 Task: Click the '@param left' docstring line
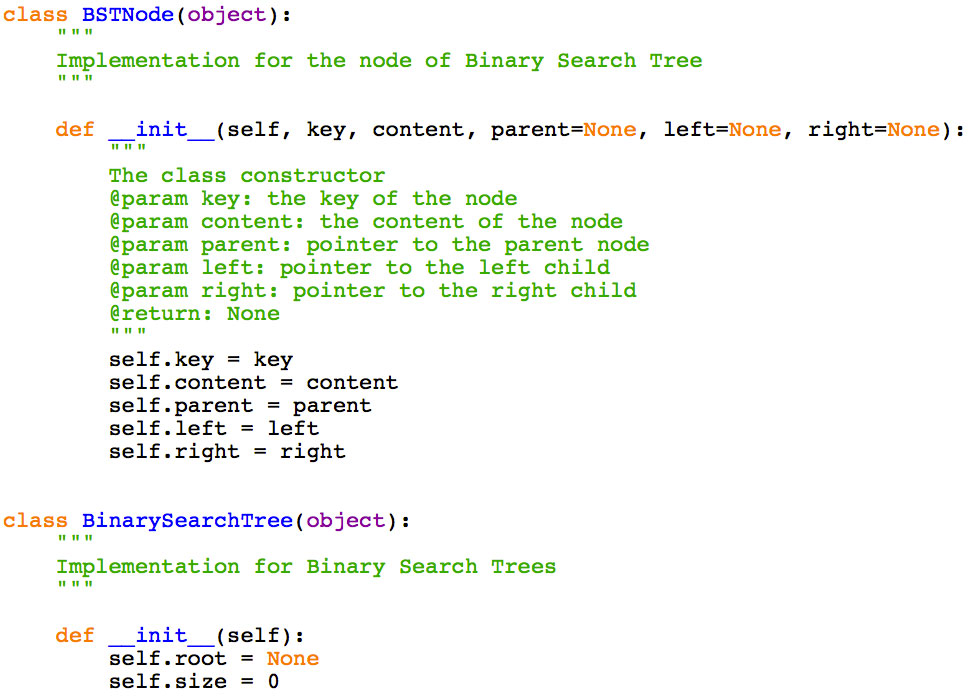(x=359, y=268)
